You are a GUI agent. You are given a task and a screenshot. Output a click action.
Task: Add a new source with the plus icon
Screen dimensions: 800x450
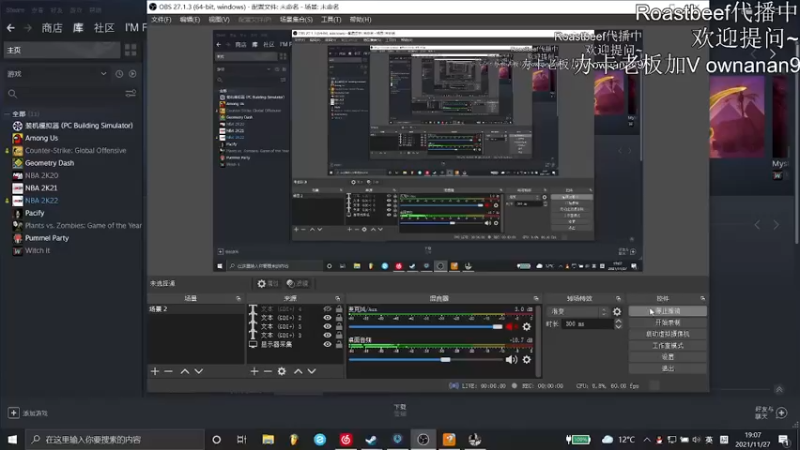pos(254,371)
